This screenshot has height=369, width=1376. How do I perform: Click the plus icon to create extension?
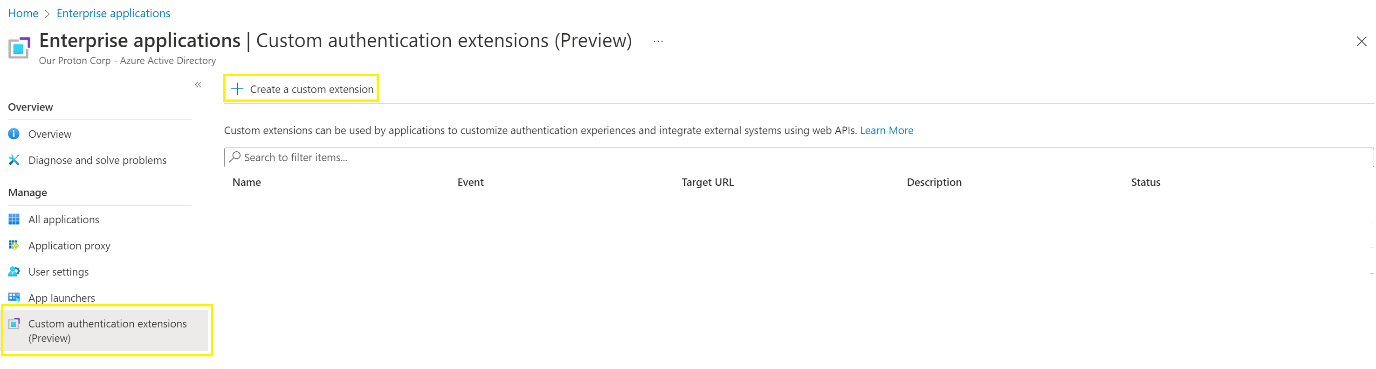coord(237,89)
